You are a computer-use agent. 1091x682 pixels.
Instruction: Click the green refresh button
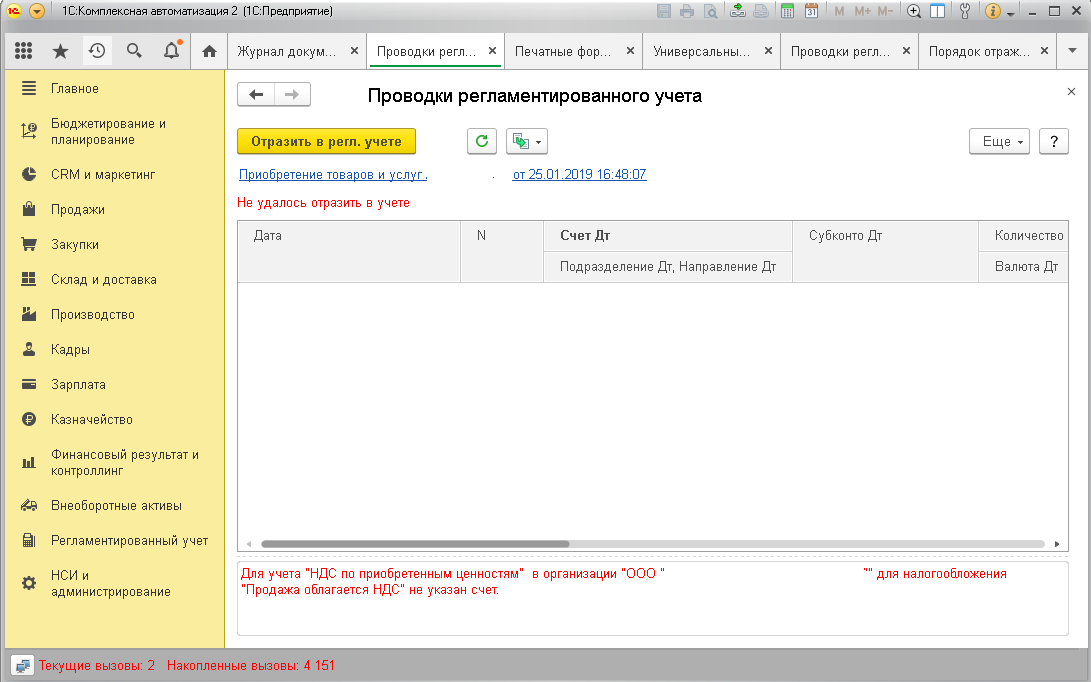click(x=482, y=142)
